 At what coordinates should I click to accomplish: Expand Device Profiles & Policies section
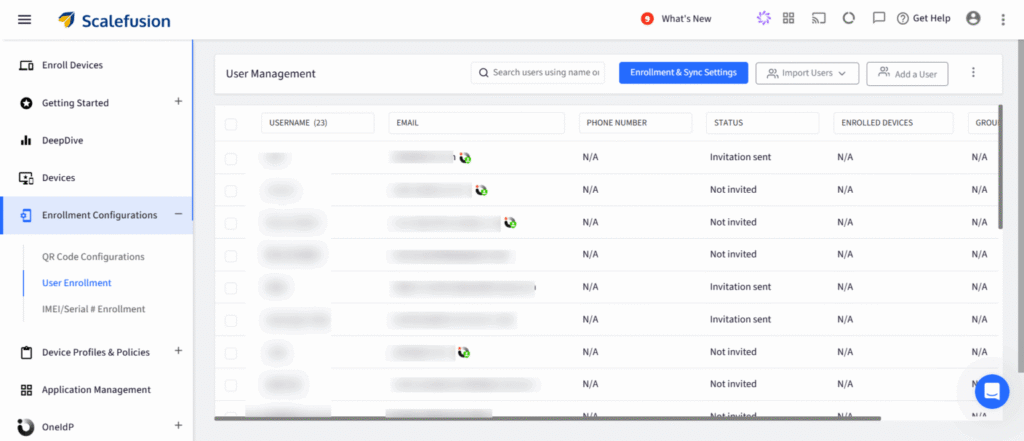[178, 351]
